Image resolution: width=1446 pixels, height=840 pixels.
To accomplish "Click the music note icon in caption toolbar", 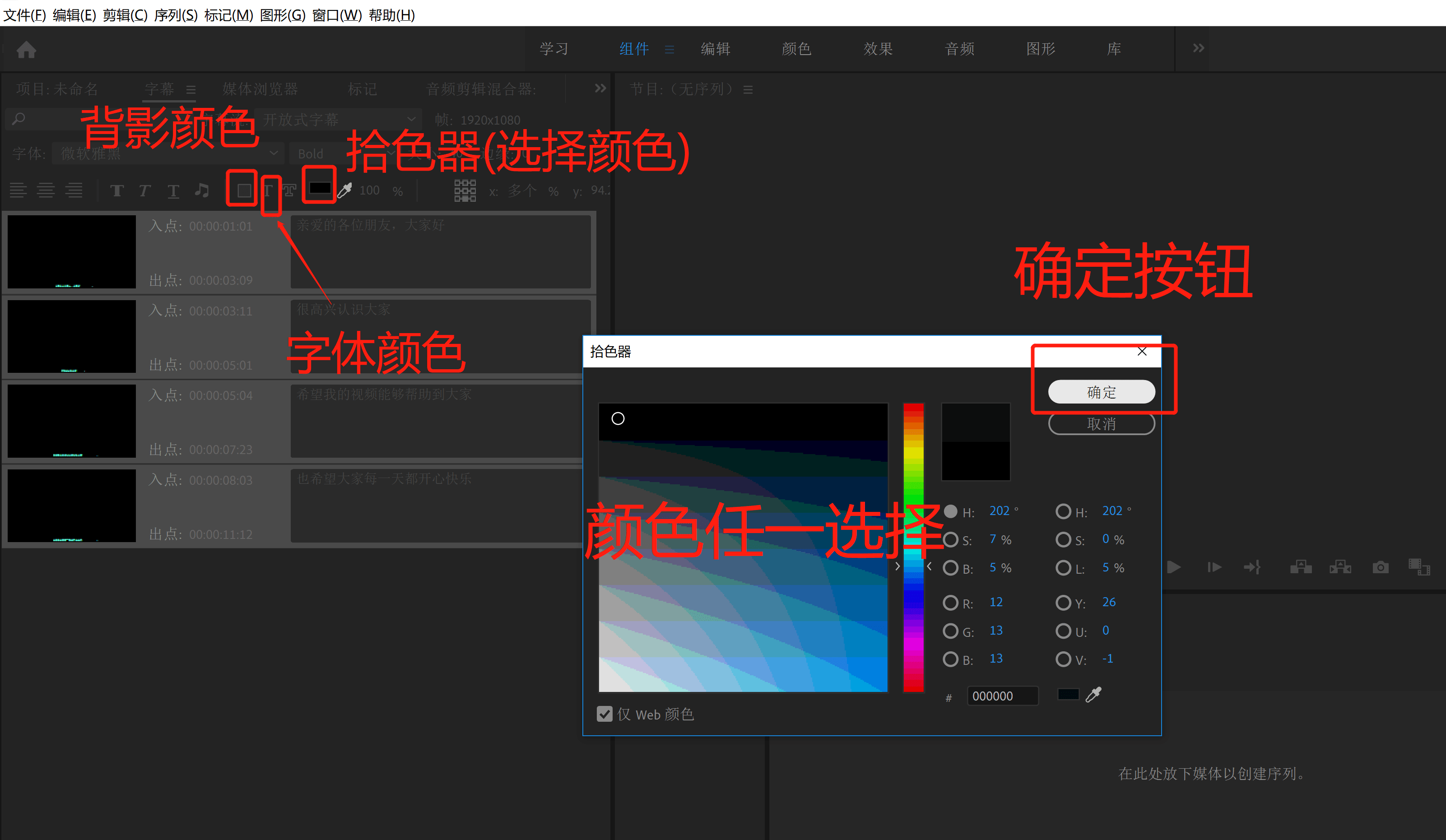I will coord(201,190).
